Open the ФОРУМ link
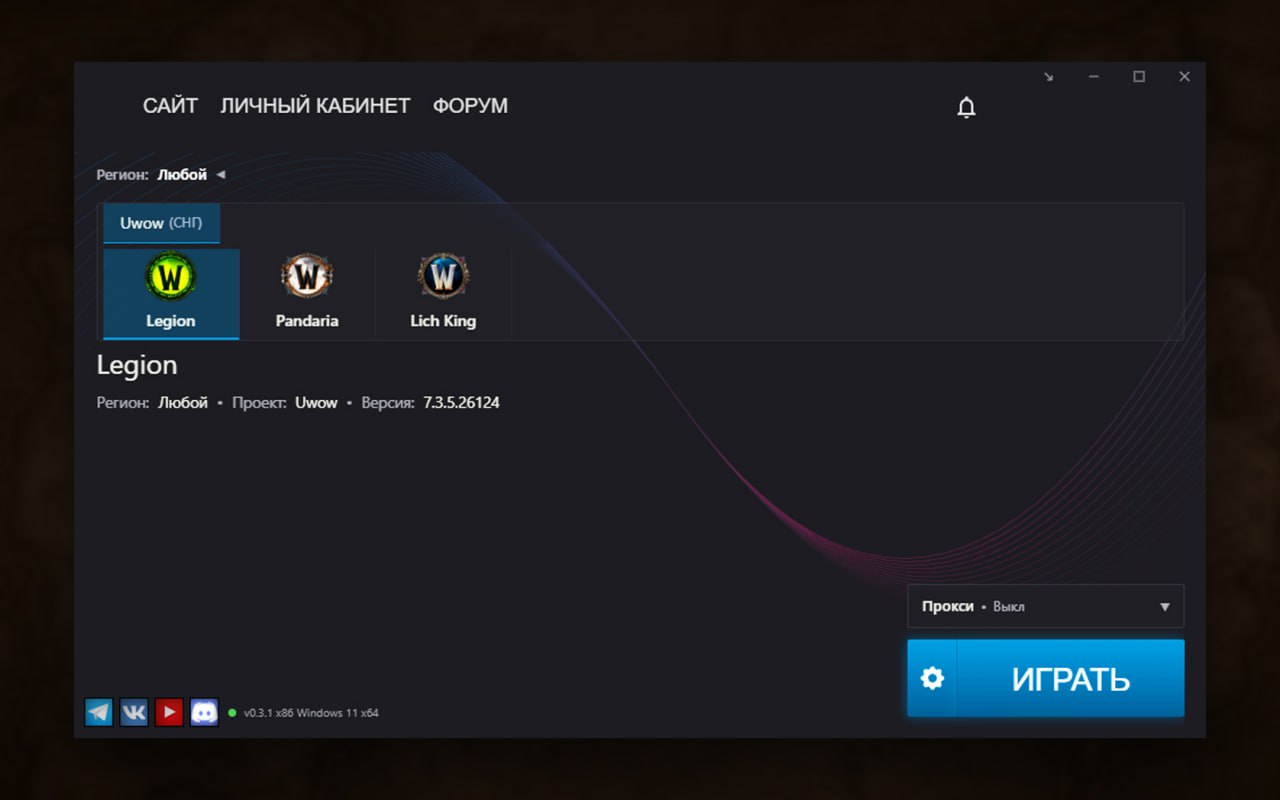 point(470,106)
